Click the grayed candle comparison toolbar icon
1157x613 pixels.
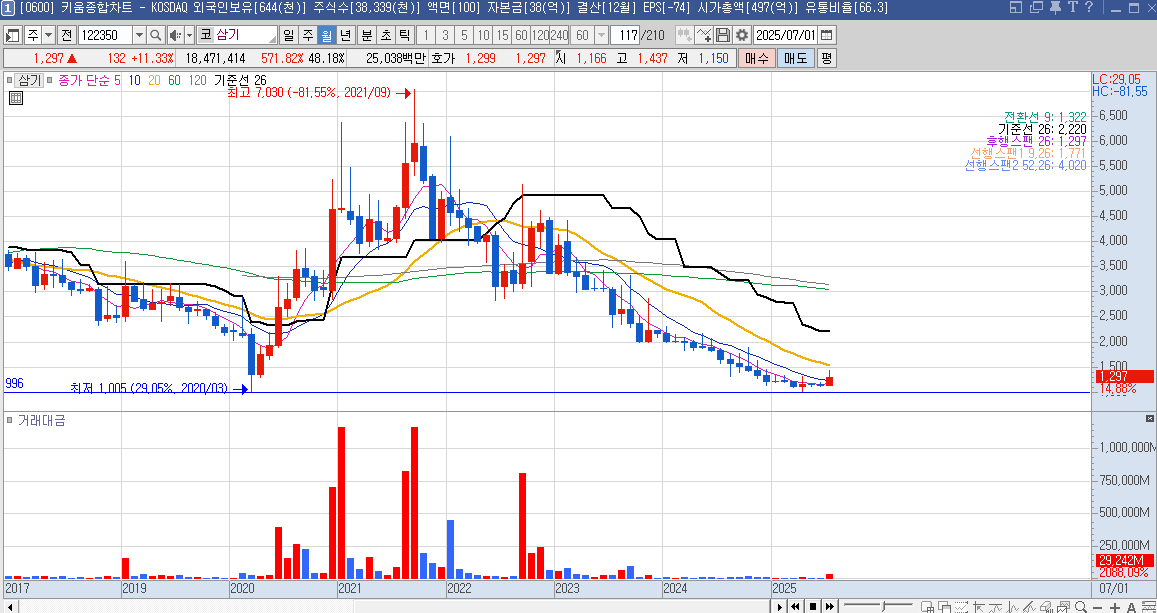685,35
